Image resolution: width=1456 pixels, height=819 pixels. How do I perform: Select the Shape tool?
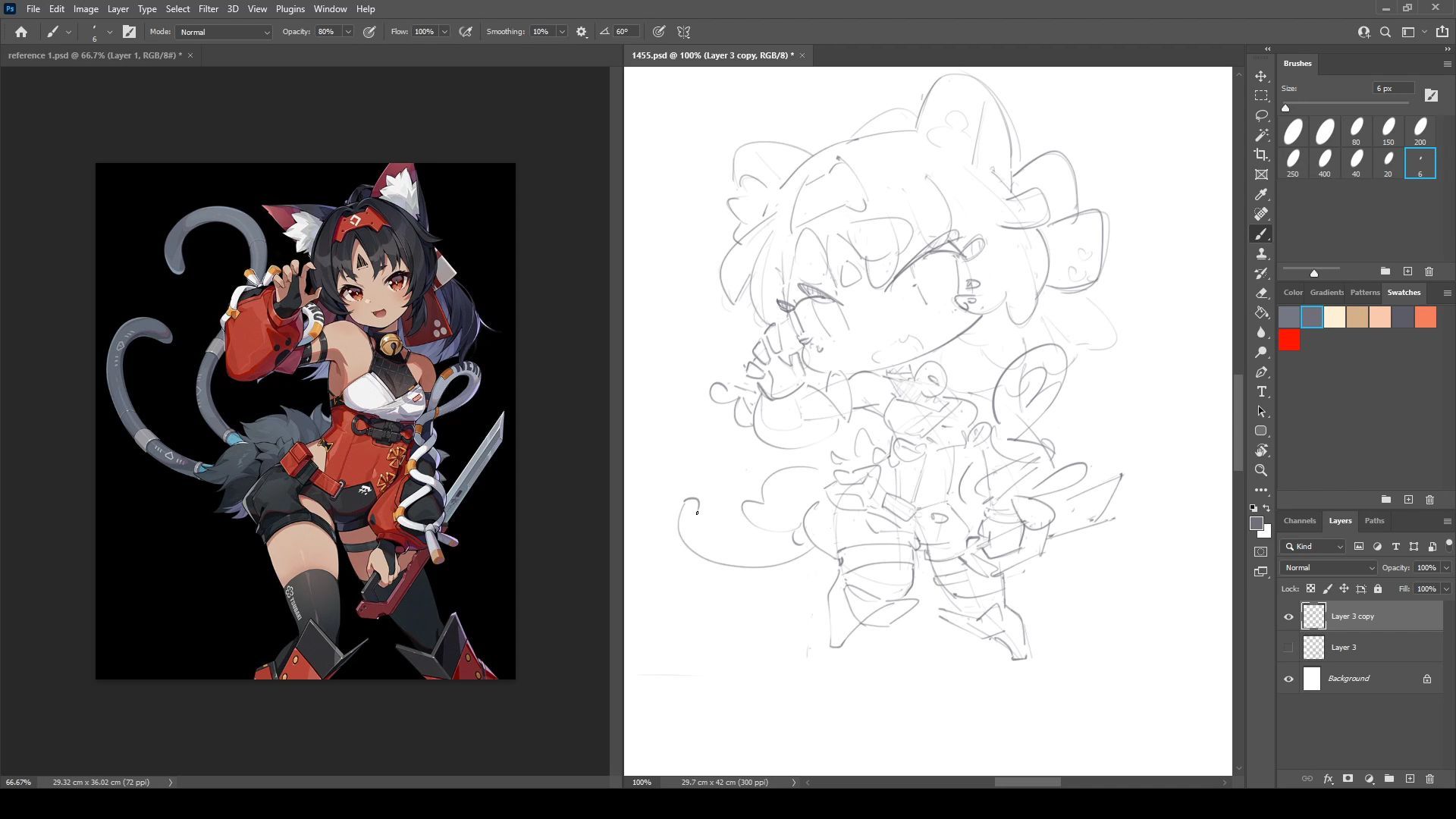coord(1261,431)
